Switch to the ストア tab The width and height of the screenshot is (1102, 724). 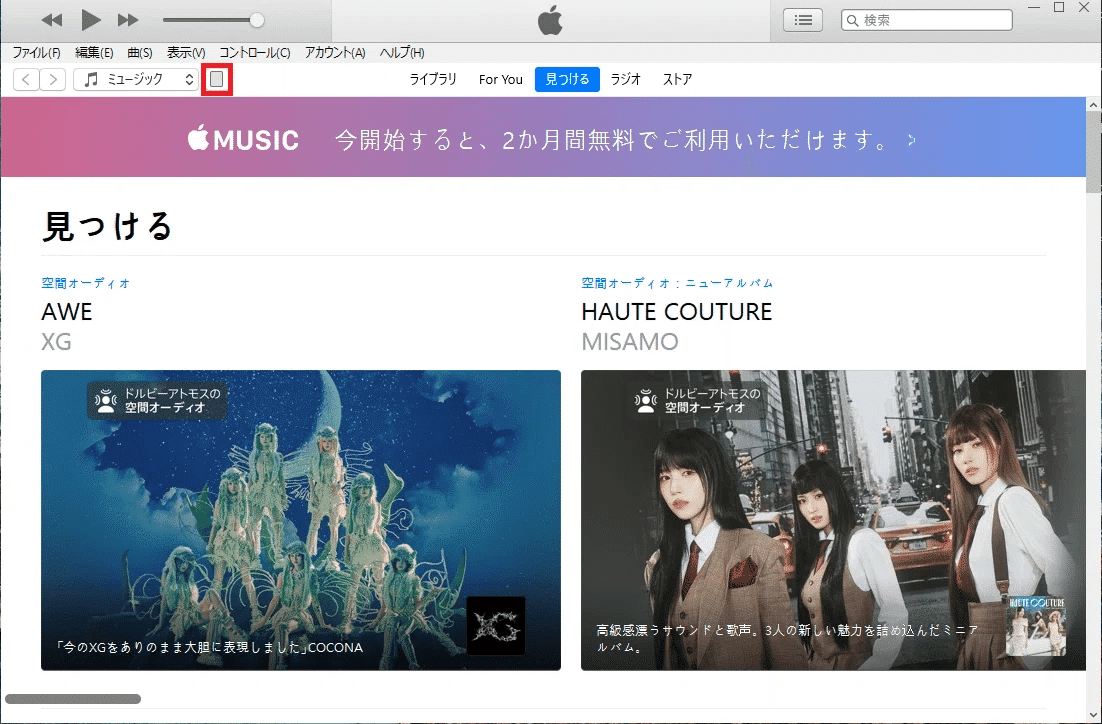pyautogui.click(x=678, y=79)
